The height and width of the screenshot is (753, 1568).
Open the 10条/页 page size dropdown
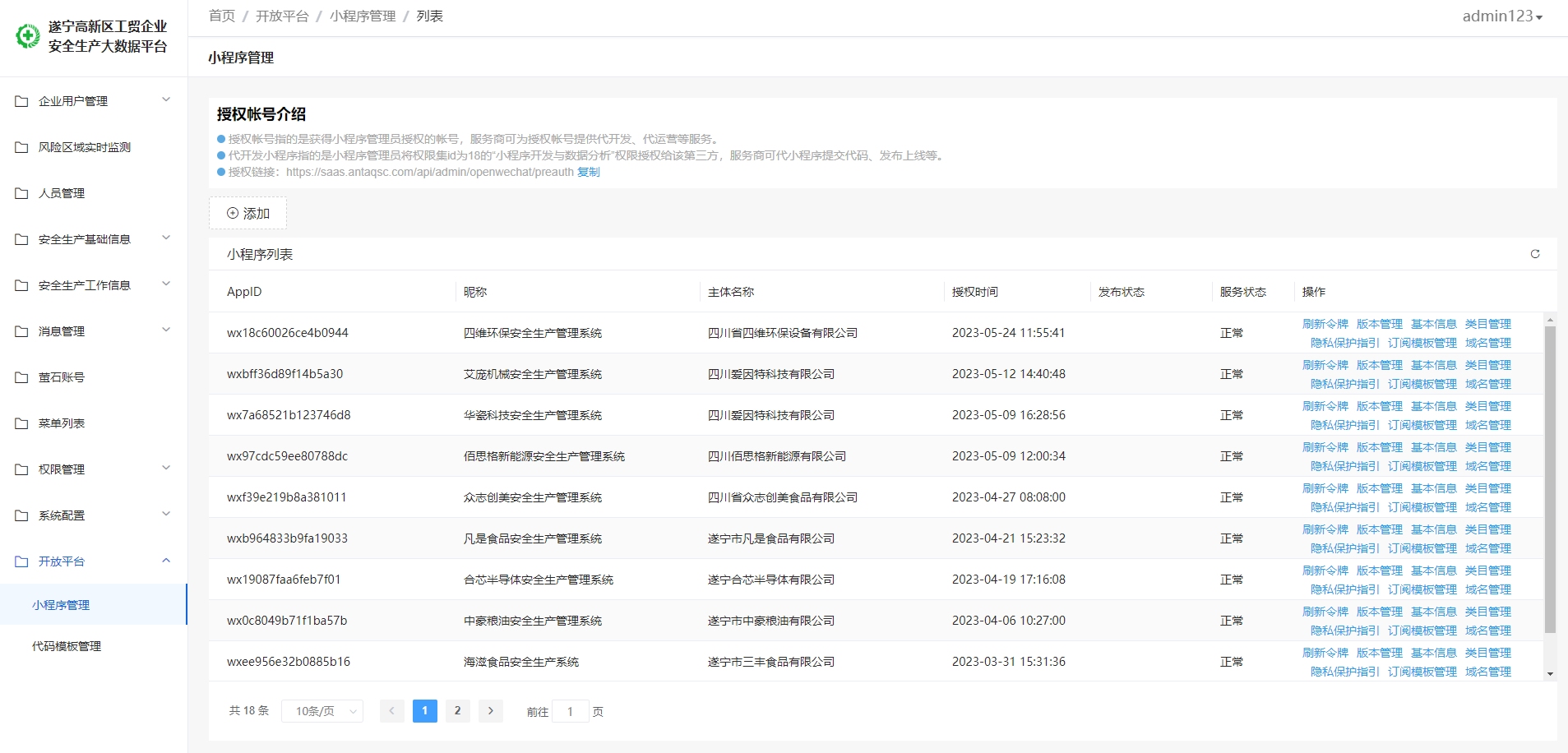pyautogui.click(x=322, y=711)
